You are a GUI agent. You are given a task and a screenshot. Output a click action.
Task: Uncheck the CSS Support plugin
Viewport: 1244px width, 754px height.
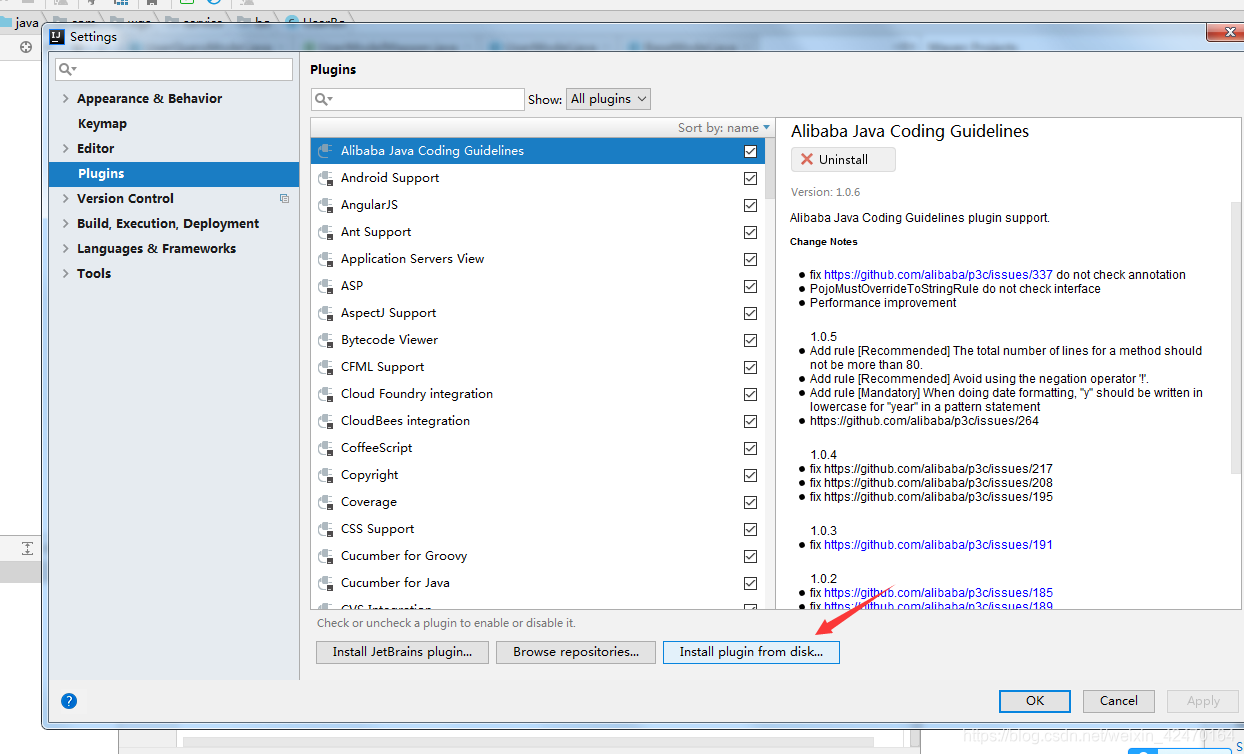pos(750,529)
